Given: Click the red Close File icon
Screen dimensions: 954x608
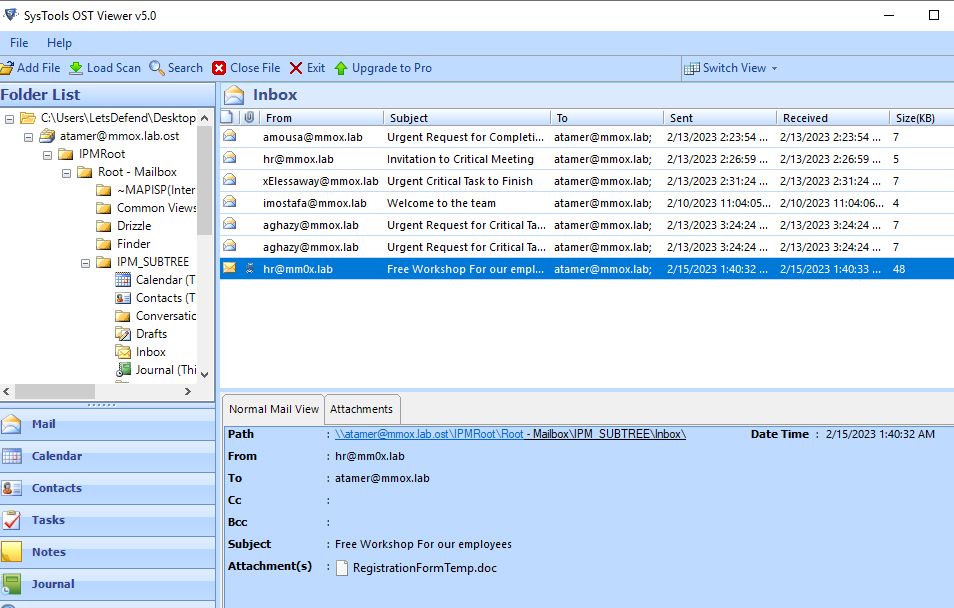Looking at the screenshot, I should tap(219, 68).
